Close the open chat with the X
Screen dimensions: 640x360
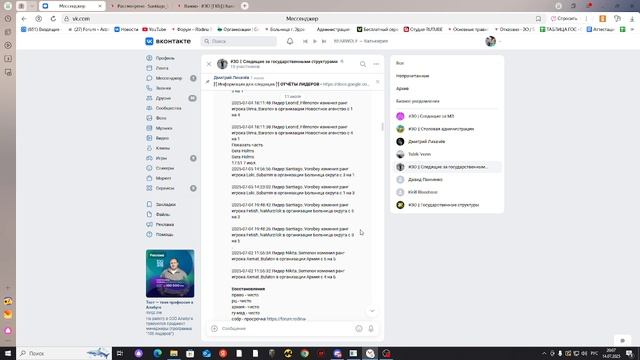point(209,64)
